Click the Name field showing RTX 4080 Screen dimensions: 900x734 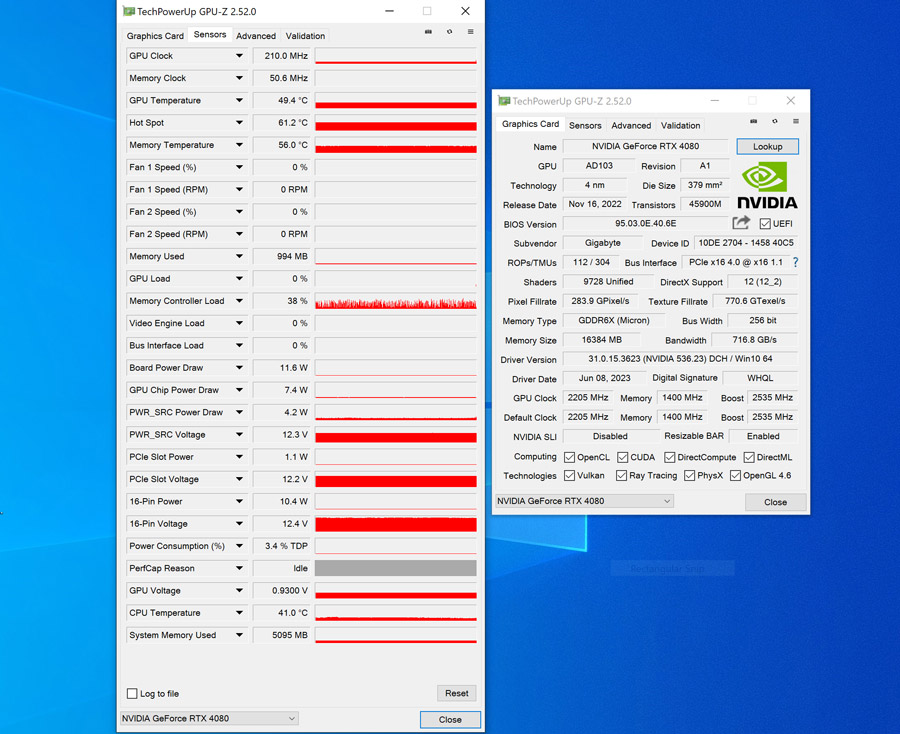(x=646, y=146)
